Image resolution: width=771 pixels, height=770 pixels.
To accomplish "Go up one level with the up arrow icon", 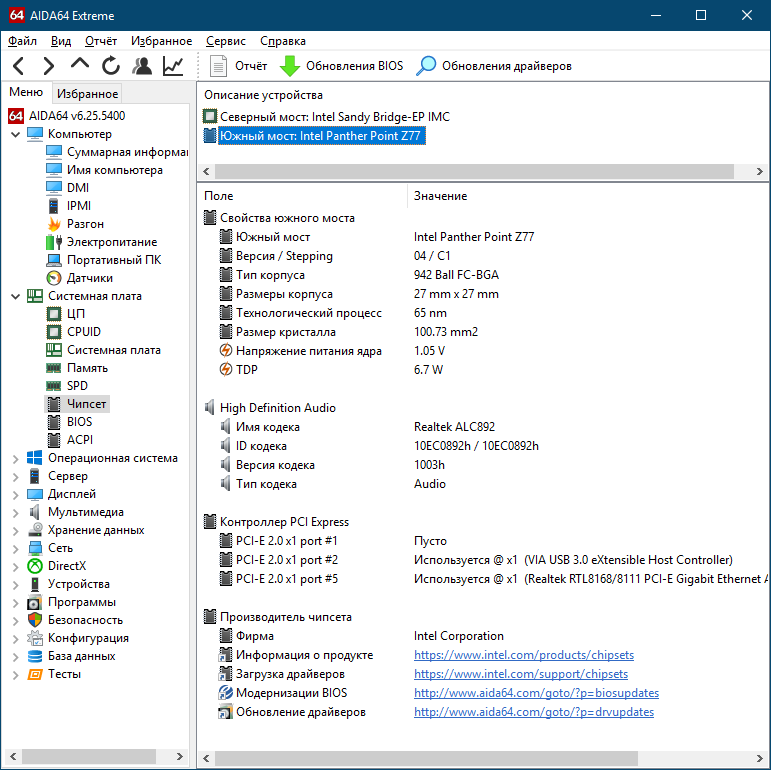I will tap(80, 64).
